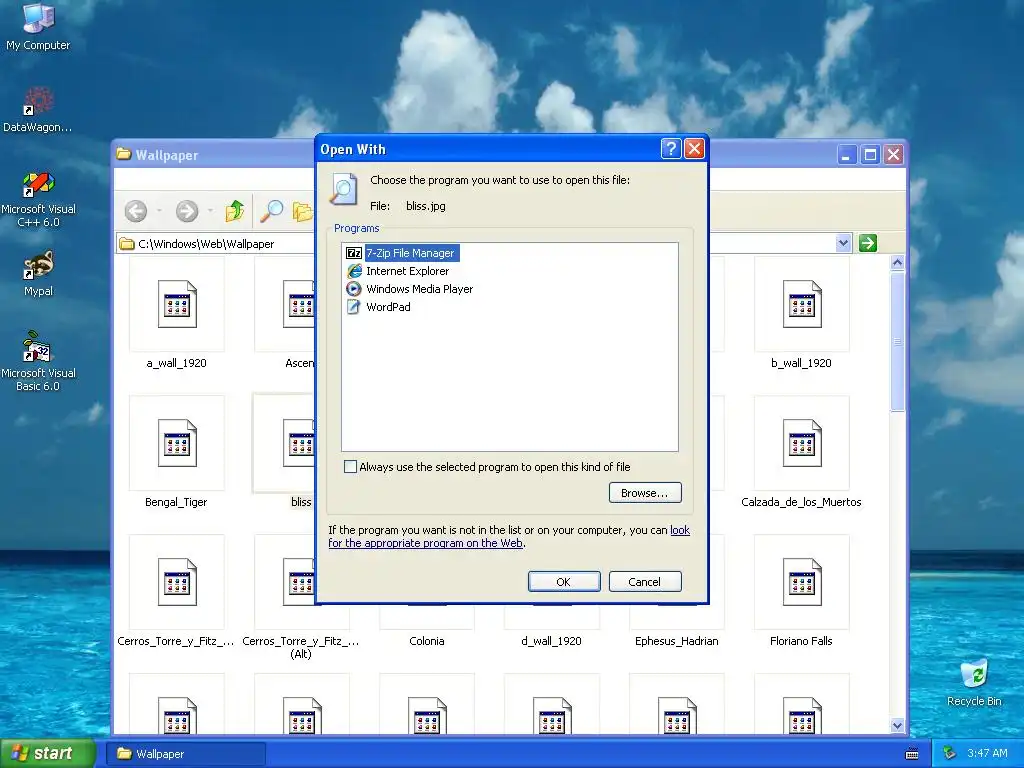Image resolution: width=1024 pixels, height=768 pixels.
Task: Expand the Forward button history arrow
Action: pos(210,211)
